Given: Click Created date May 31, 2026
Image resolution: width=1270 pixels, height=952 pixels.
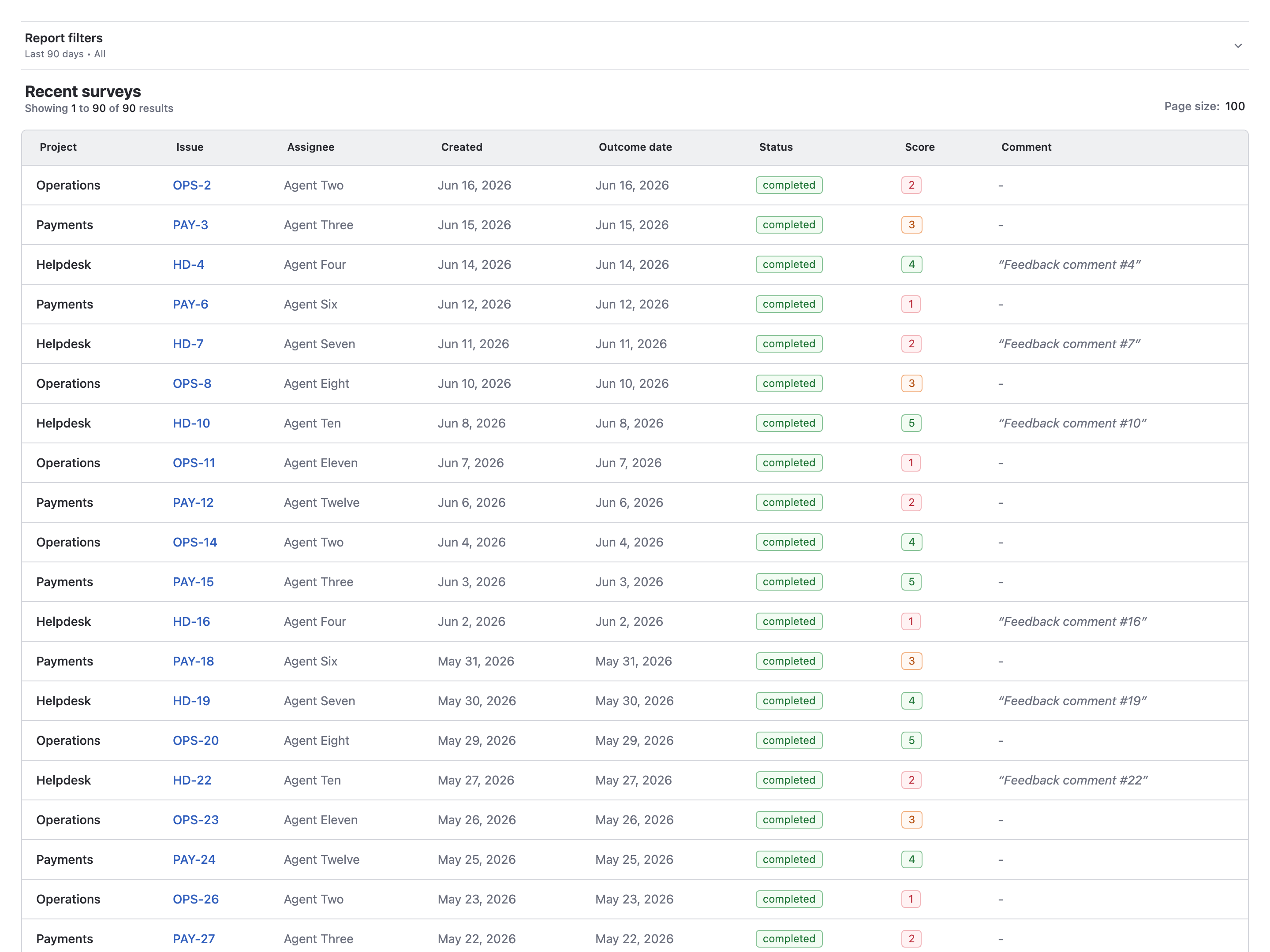Looking at the screenshot, I should 475,661.
